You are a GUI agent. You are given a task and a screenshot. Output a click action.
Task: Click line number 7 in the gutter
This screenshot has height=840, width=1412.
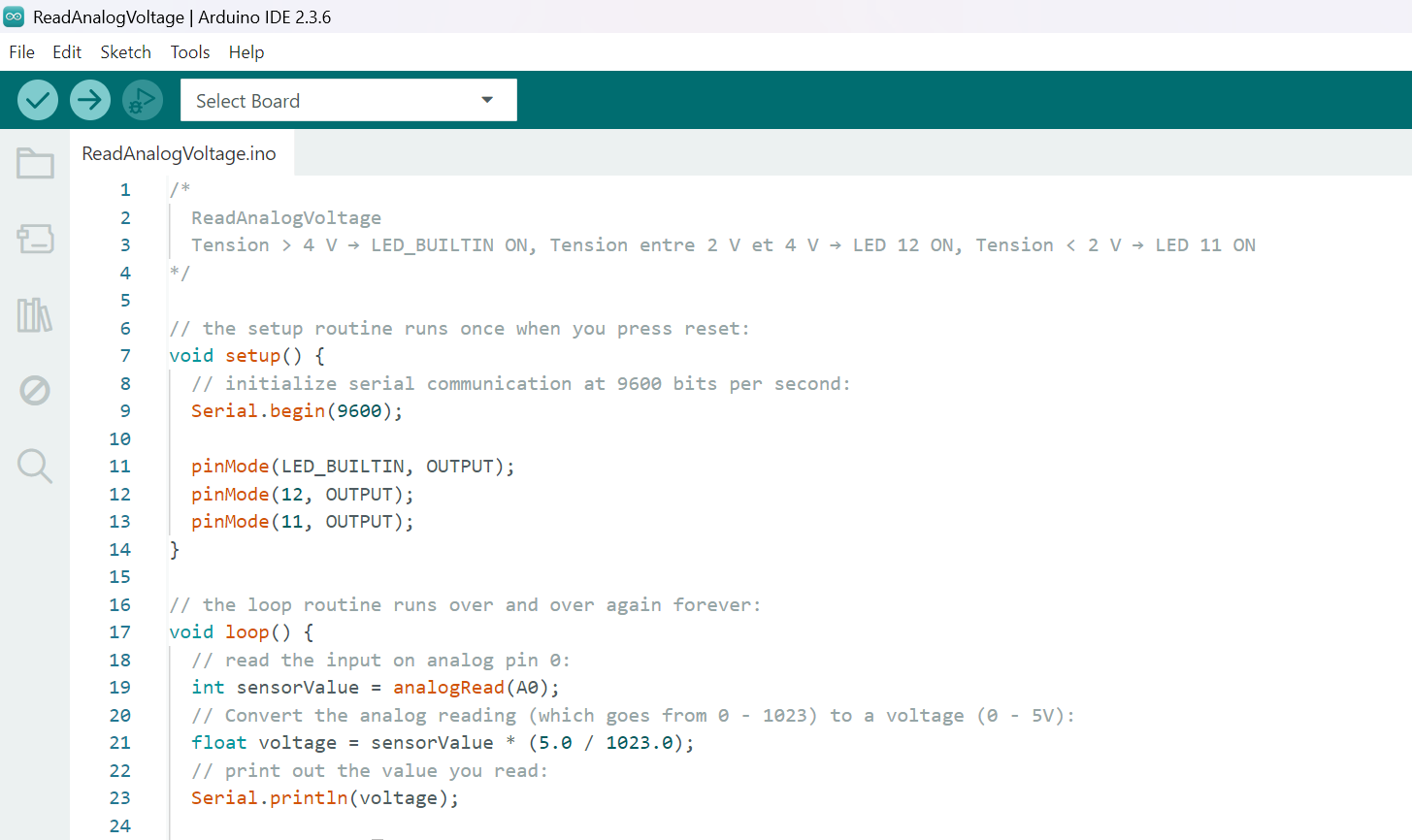click(125, 356)
